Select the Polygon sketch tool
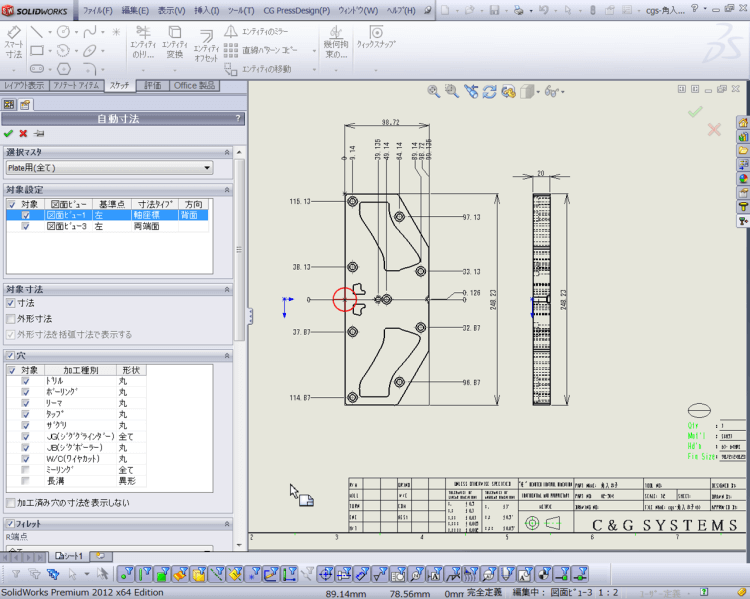 point(64,68)
